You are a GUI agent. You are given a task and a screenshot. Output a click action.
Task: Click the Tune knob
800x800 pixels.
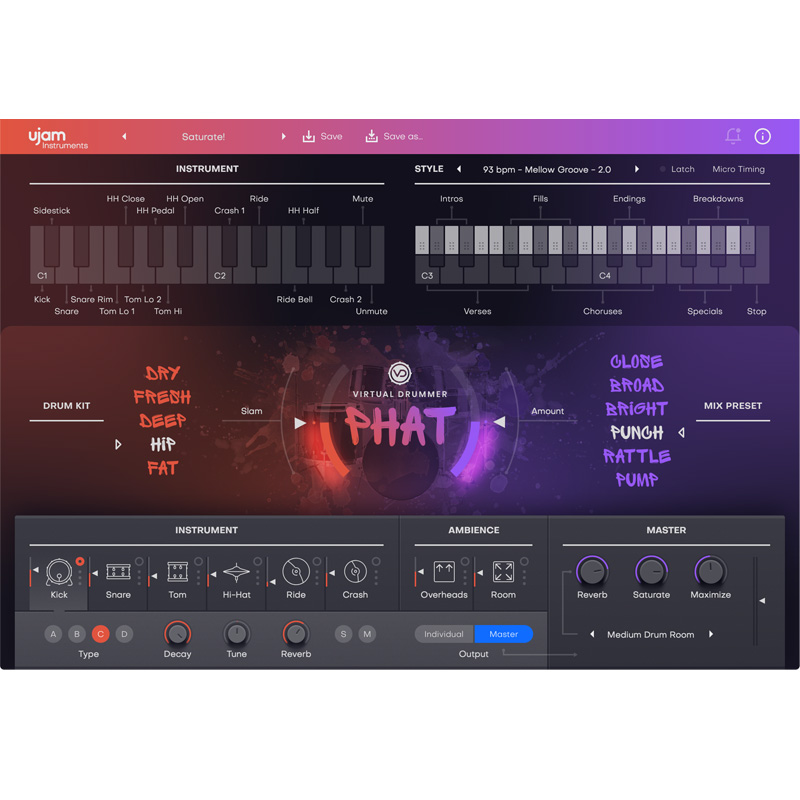point(237,633)
